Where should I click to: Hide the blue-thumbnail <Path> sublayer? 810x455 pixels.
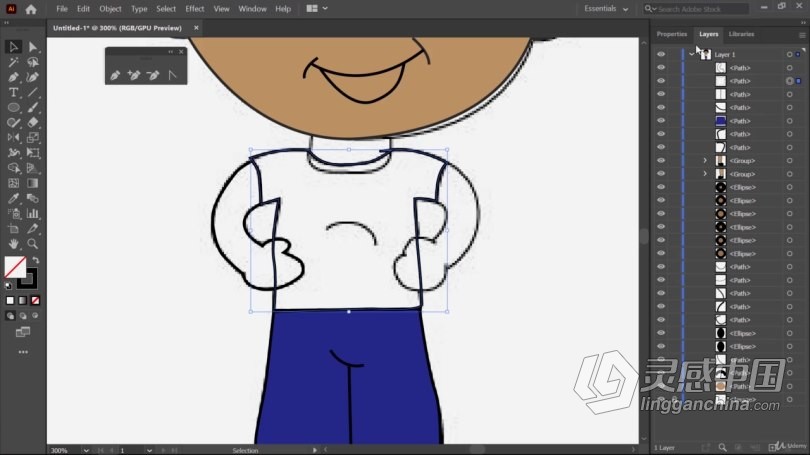(x=661, y=121)
